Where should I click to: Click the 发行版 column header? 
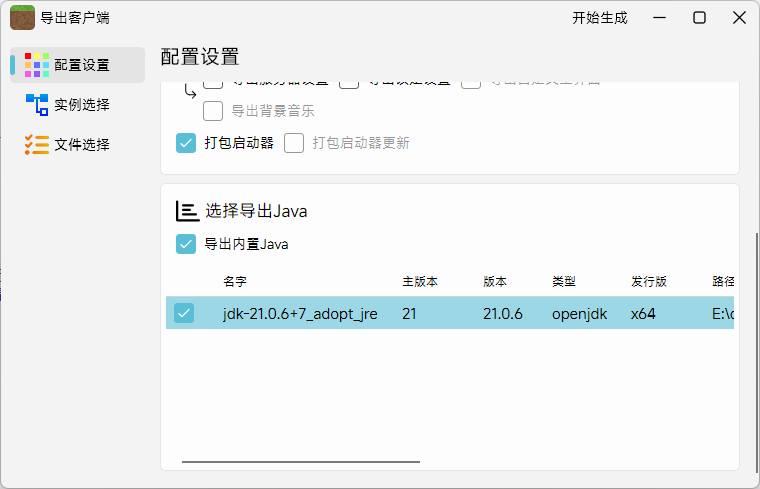(x=649, y=282)
